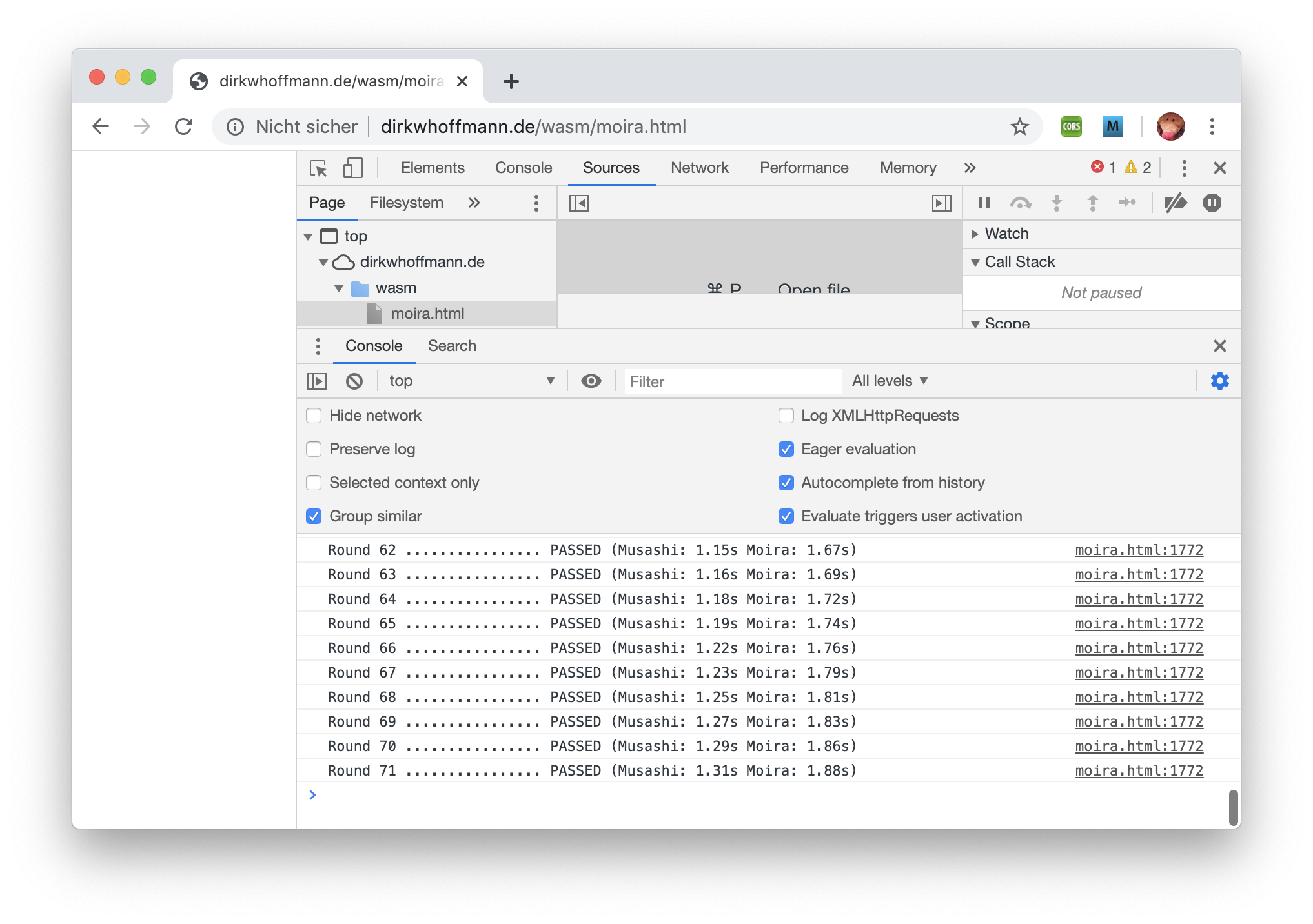Select moira.html in the file tree
Screen dimensions: 1313x924
427,314
